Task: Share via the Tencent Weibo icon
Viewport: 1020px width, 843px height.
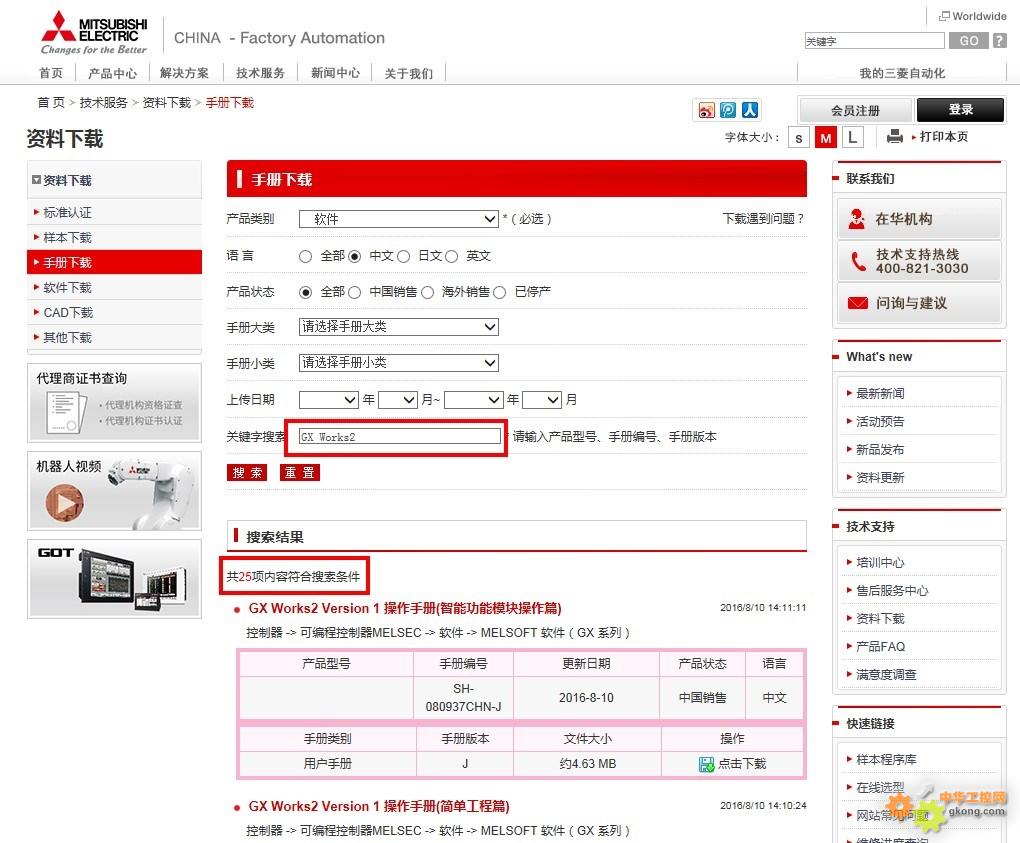Action: pyautogui.click(x=728, y=110)
